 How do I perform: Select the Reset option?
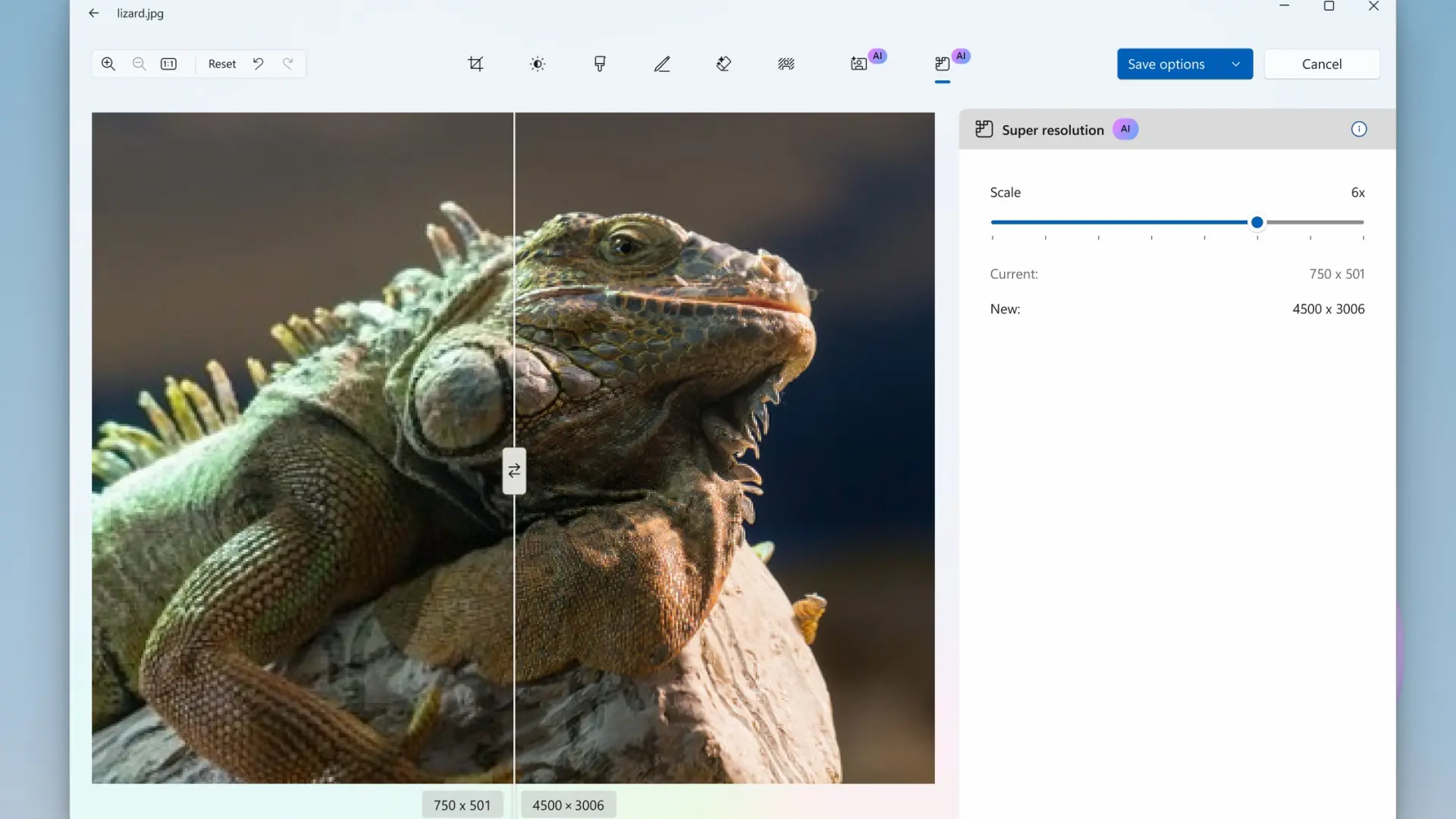pos(222,63)
